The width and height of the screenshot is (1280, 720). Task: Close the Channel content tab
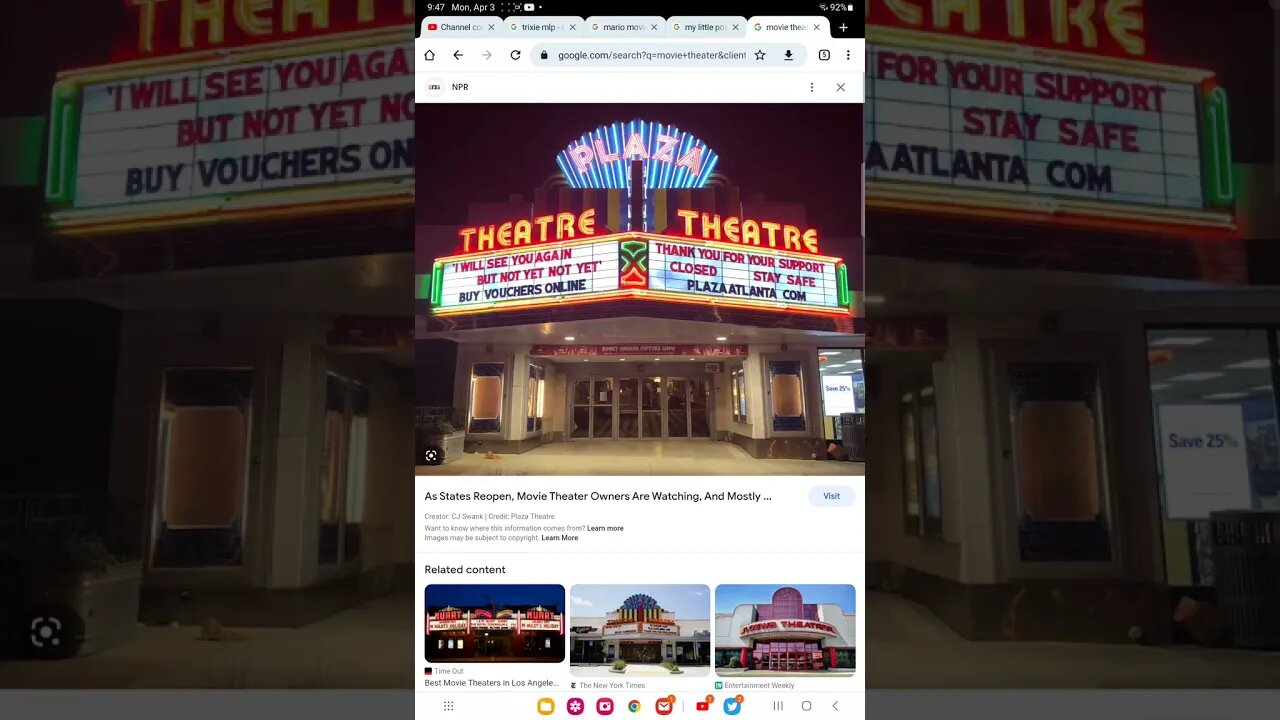(x=491, y=27)
